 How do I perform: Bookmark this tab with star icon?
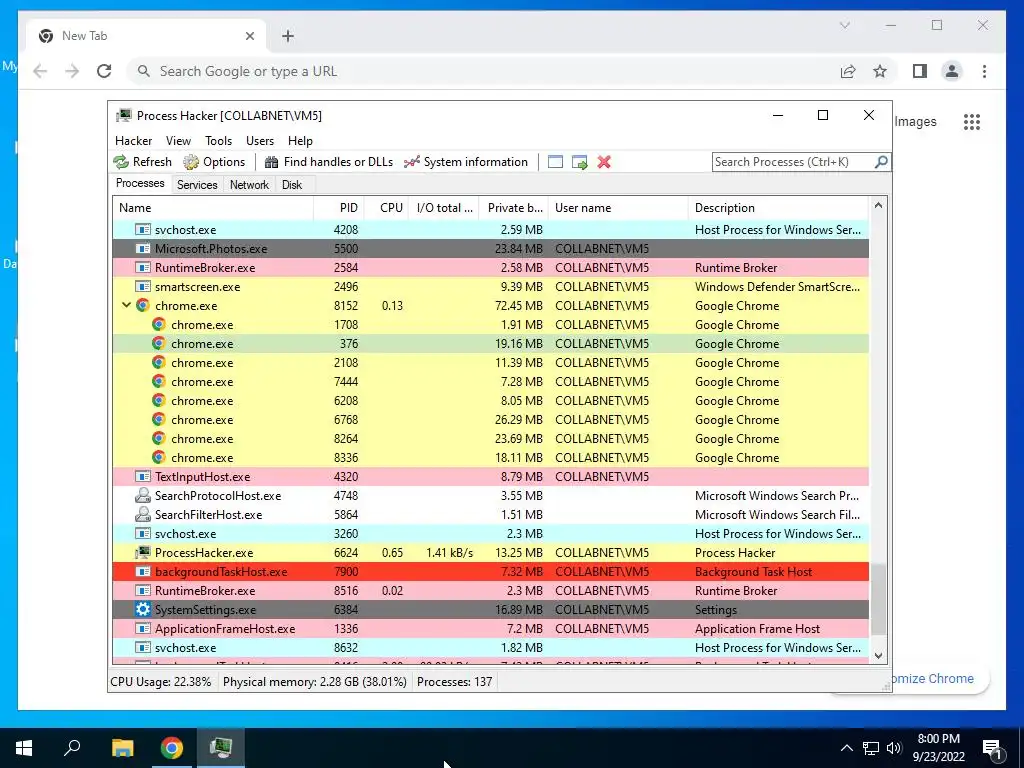click(880, 71)
